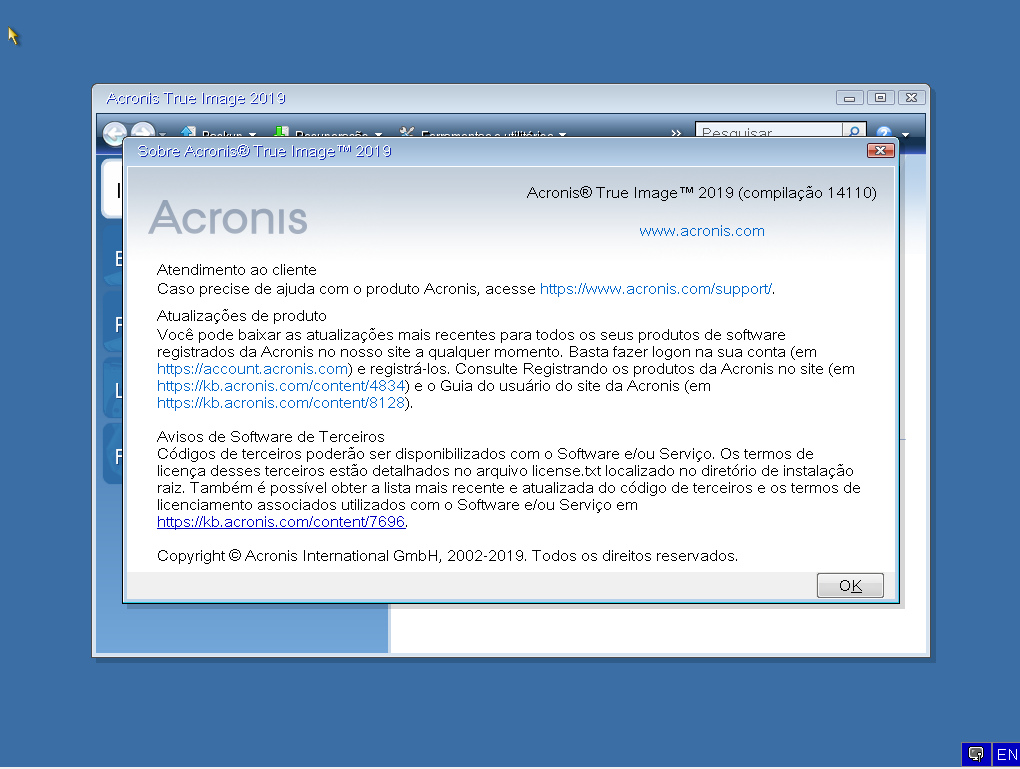The width and height of the screenshot is (1020, 769).
Task: Close the Acronis True Image 2019 main window
Action: 911,98
